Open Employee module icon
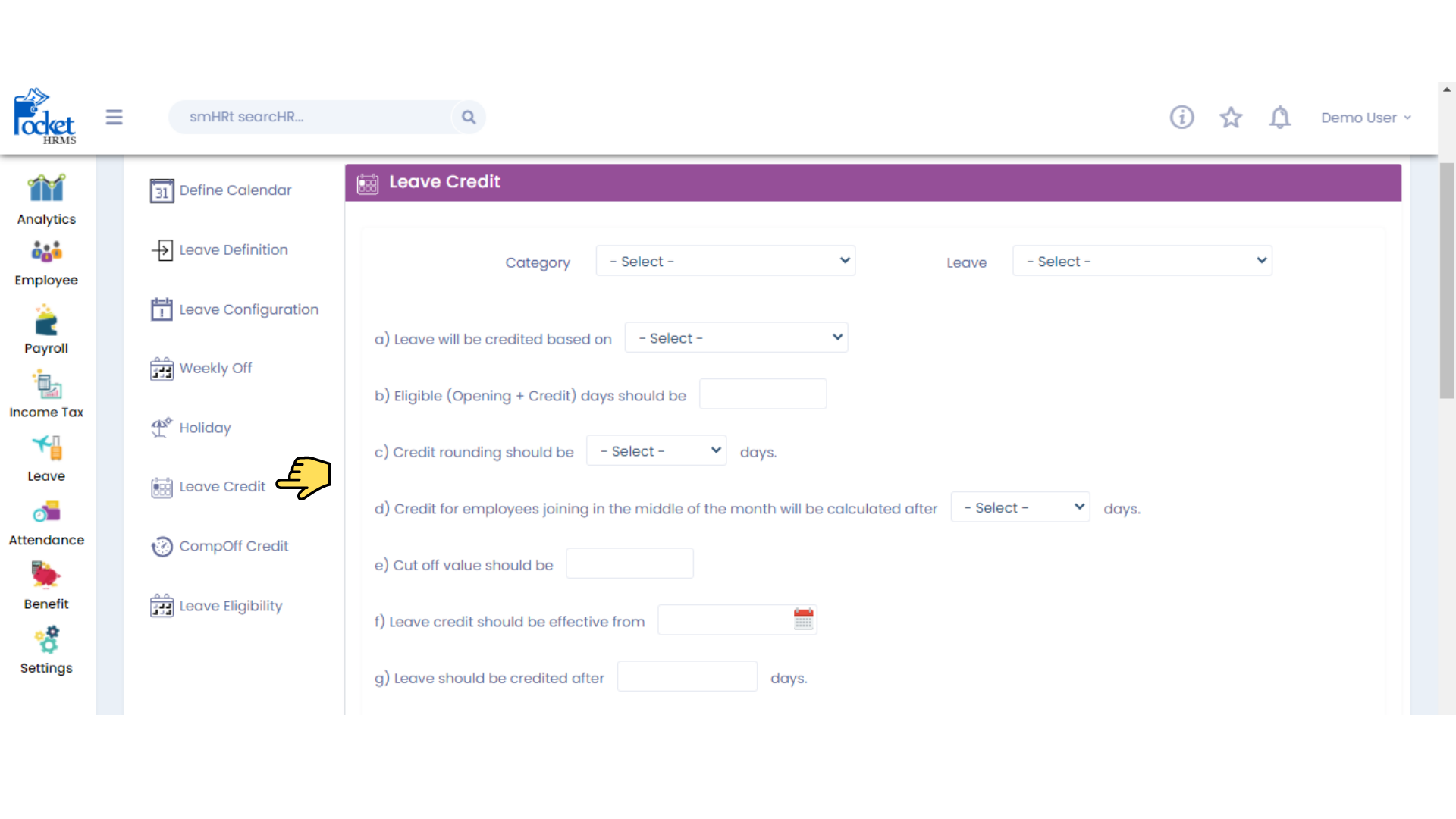The height and width of the screenshot is (819, 1456). pyautogui.click(x=46, y=251)
